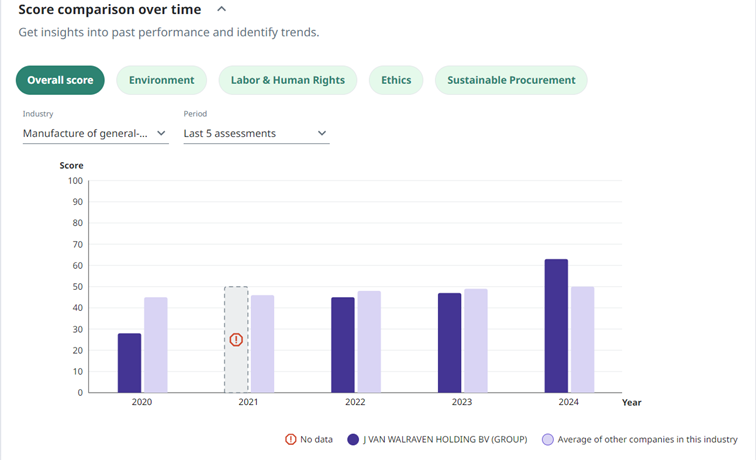Image resolution: width=756 pixels, height=460 pixels.
Task: Click the 2023 industry average bar
Action: point(475,341)
